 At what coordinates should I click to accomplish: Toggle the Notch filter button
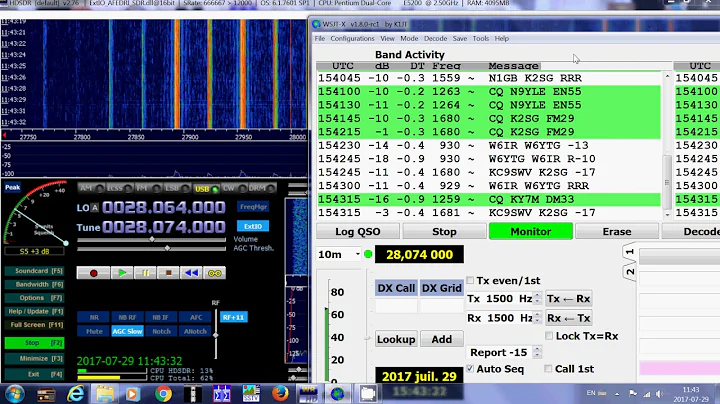[x=161, y=331]
